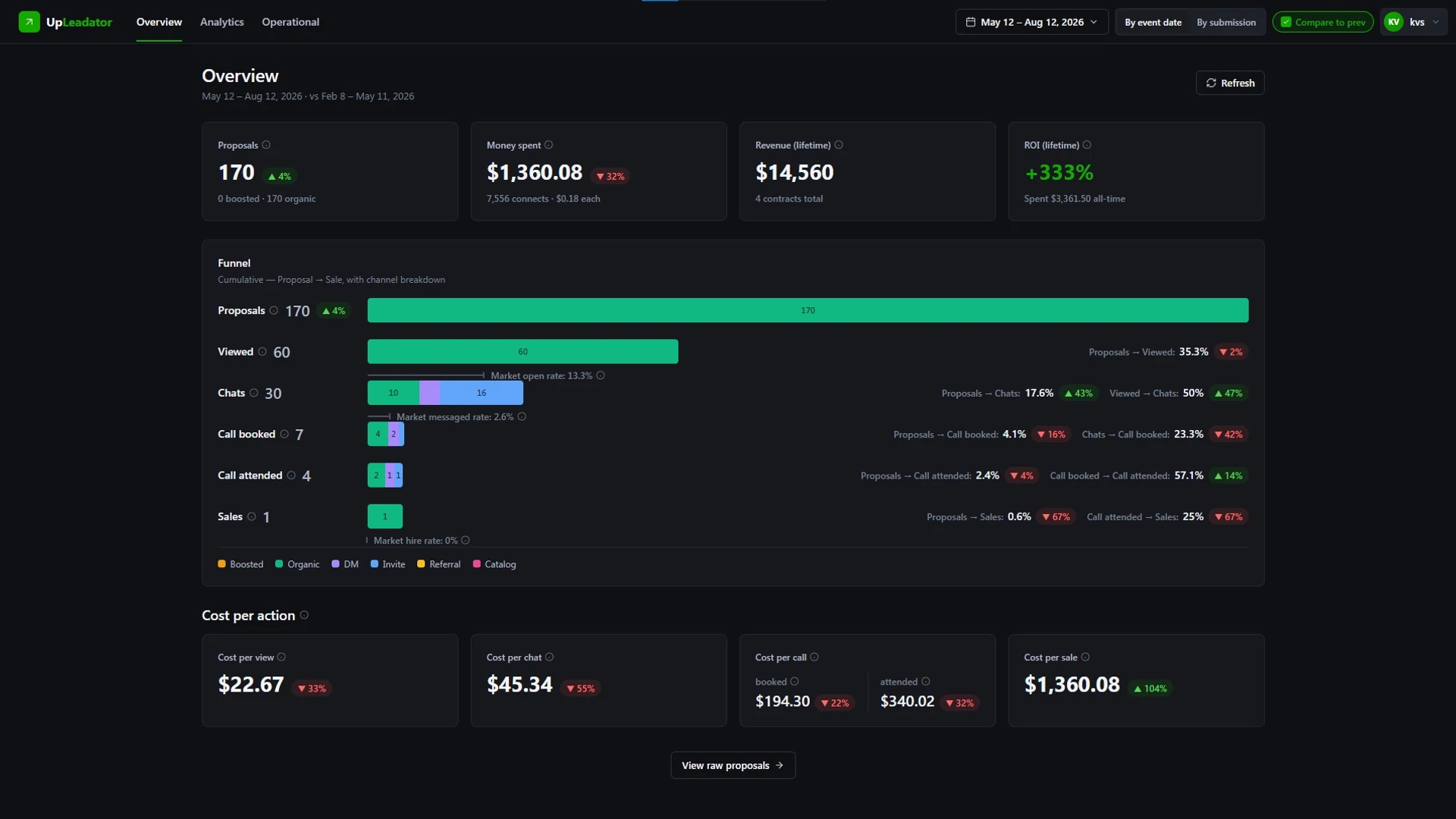
Task: Click the green Organic 10 chats segment
Action: pyautogui.click(x=394, y=393)
